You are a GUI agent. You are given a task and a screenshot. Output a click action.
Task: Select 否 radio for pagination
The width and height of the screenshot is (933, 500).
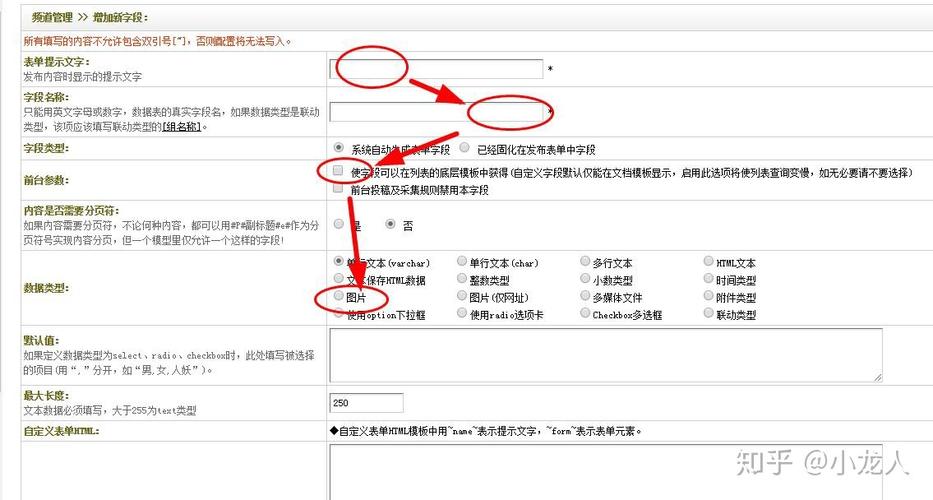tap(390, 224)
